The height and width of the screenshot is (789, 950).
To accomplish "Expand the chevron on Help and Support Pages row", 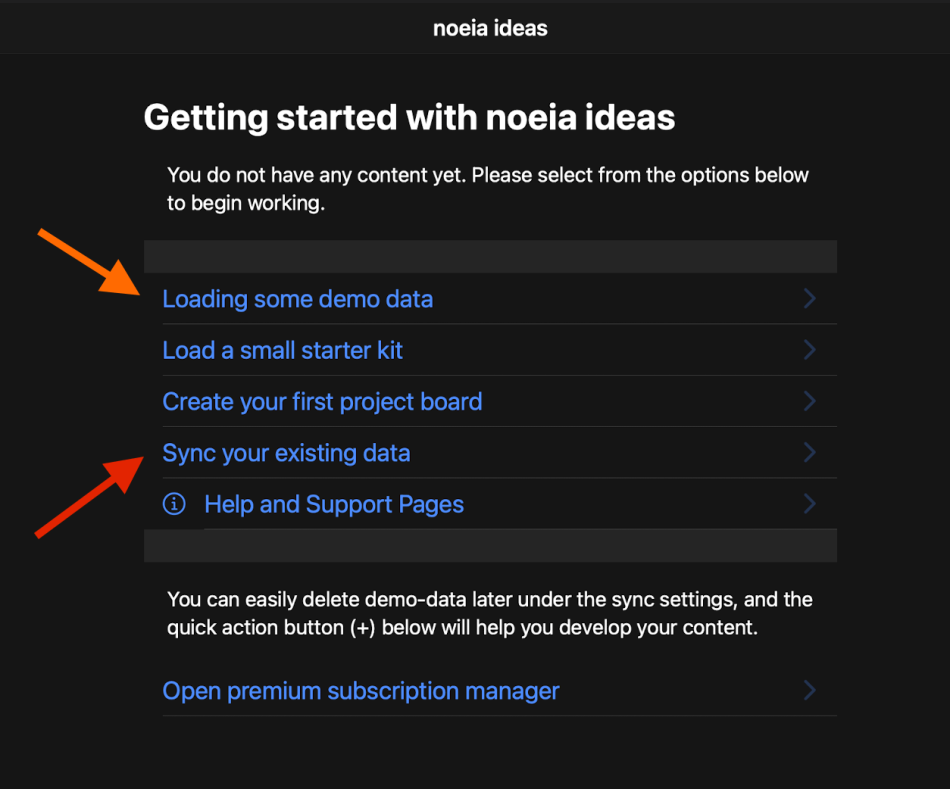I will tap(809, 504).
